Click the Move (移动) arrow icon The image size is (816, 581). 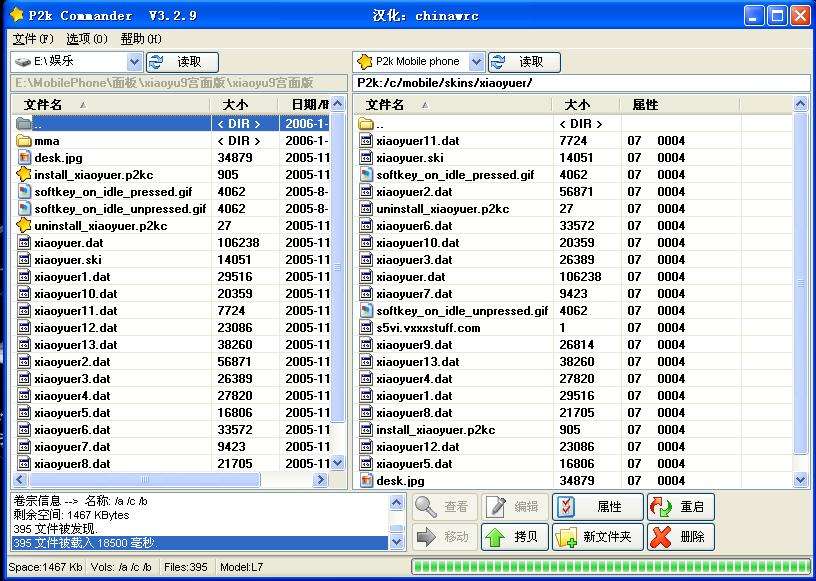pos(424,538)
